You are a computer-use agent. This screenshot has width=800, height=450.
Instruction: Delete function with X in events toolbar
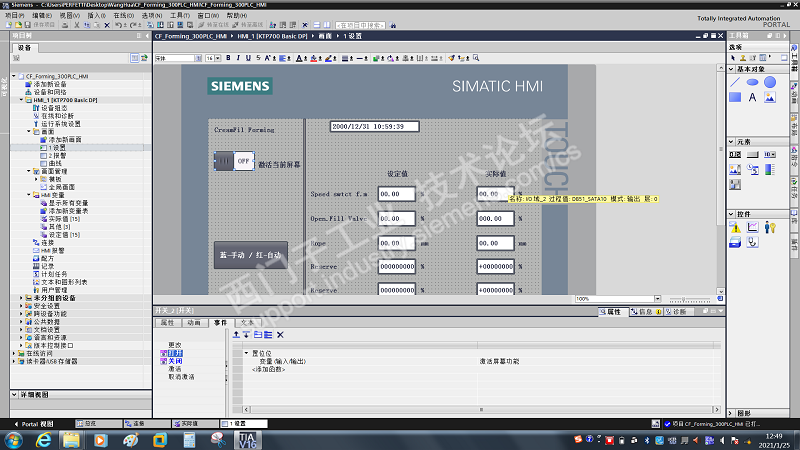tap(280, 335)
